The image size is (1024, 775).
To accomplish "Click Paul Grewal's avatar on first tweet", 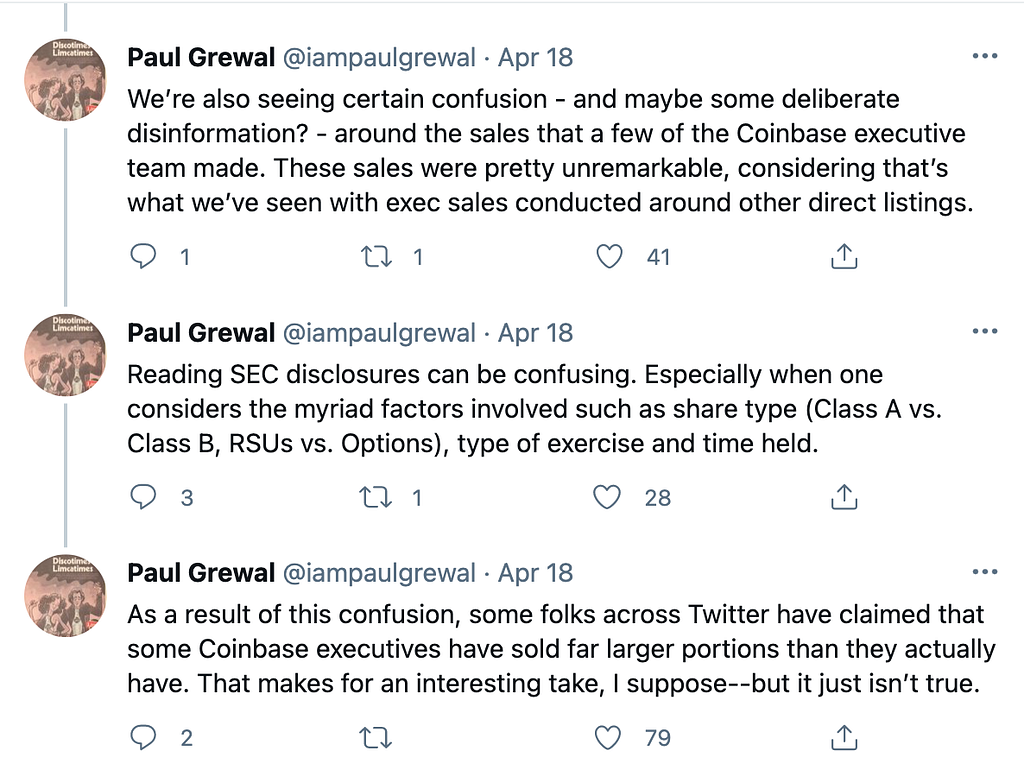I will click(66, 80).
